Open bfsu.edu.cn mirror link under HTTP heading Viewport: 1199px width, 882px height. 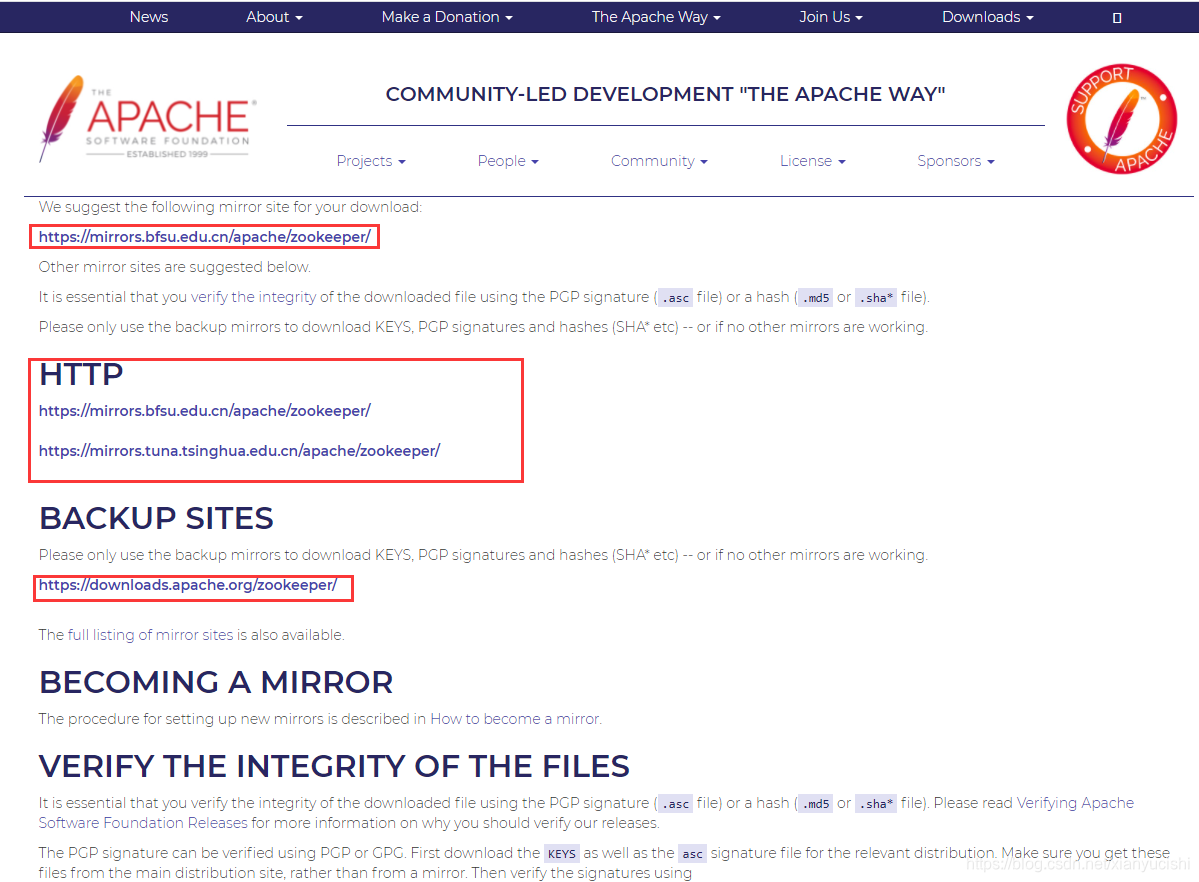click(204, 411)
